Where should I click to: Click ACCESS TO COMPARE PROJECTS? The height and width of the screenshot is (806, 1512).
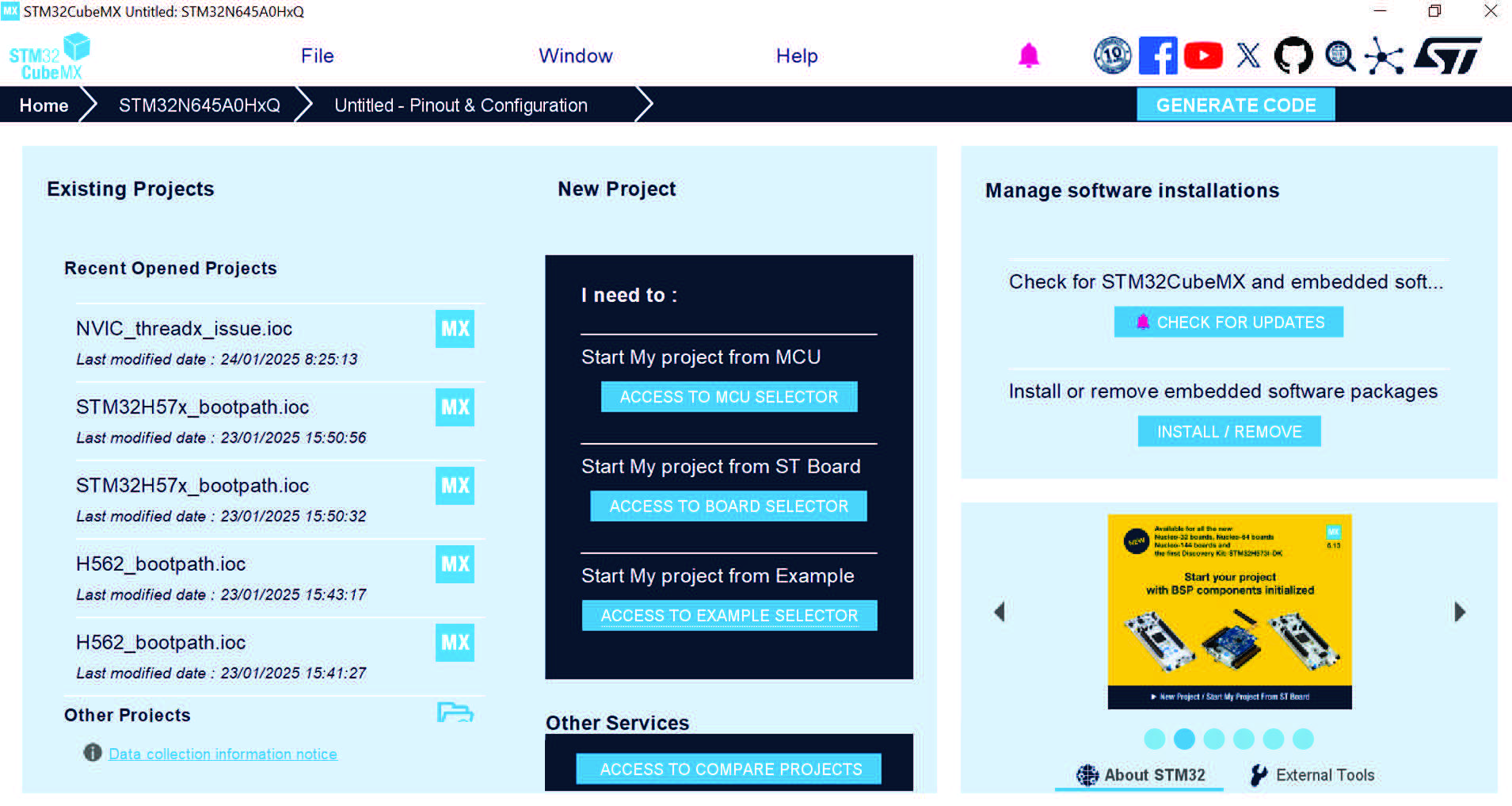(x=729, y=769)
